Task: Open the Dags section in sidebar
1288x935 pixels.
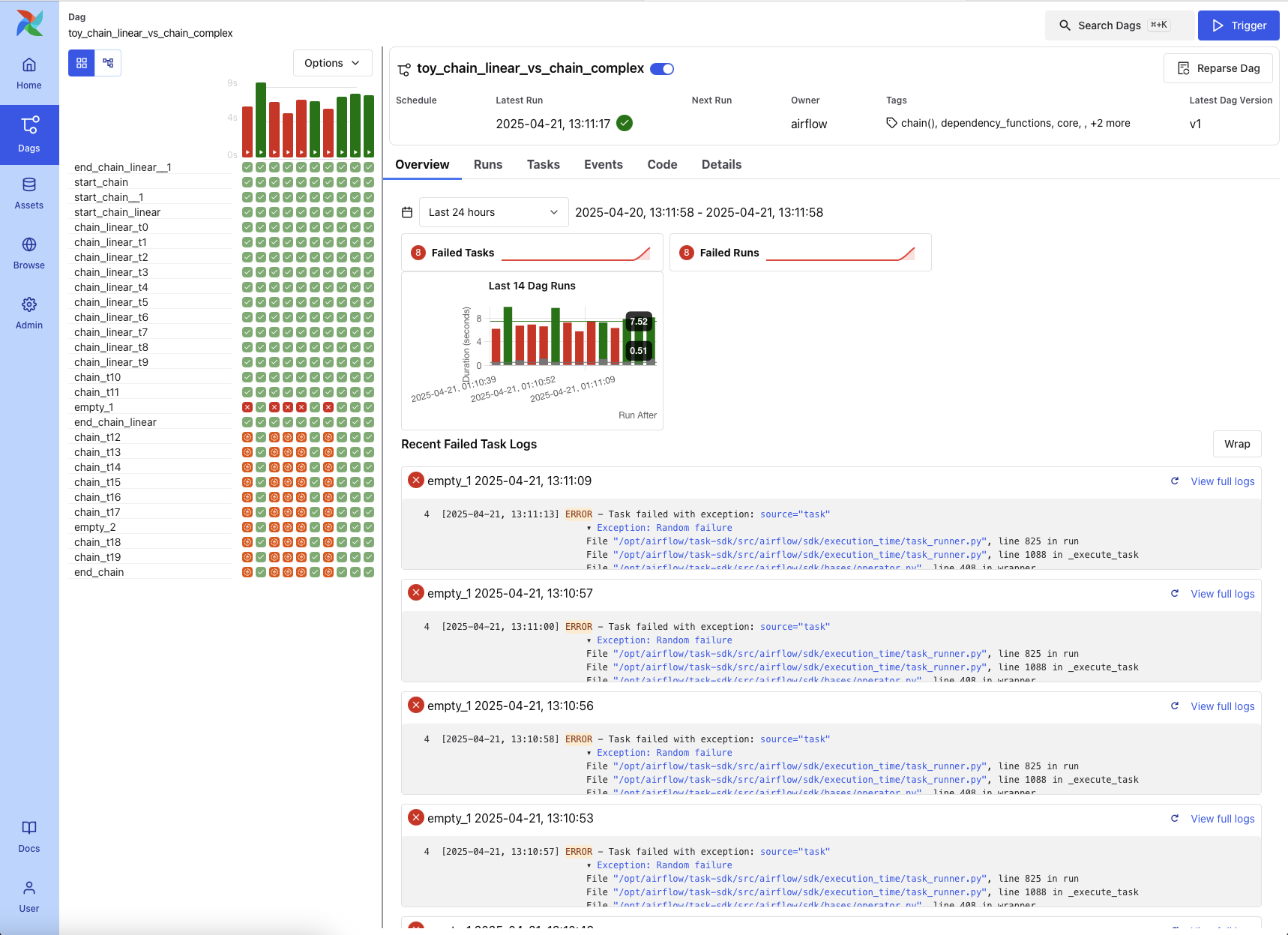Action: (29, 133)
